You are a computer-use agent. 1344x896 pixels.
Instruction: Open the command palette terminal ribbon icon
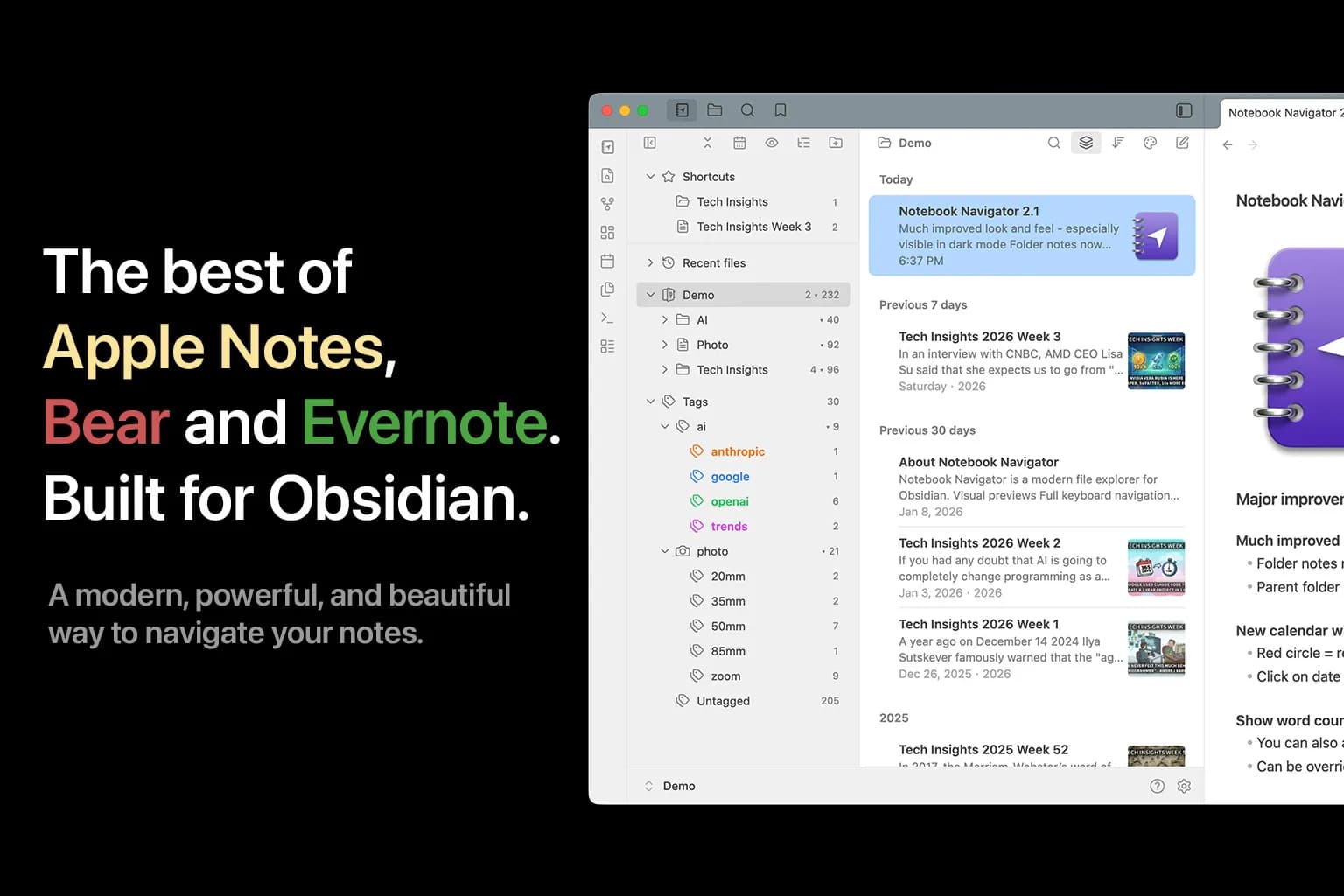608,318
